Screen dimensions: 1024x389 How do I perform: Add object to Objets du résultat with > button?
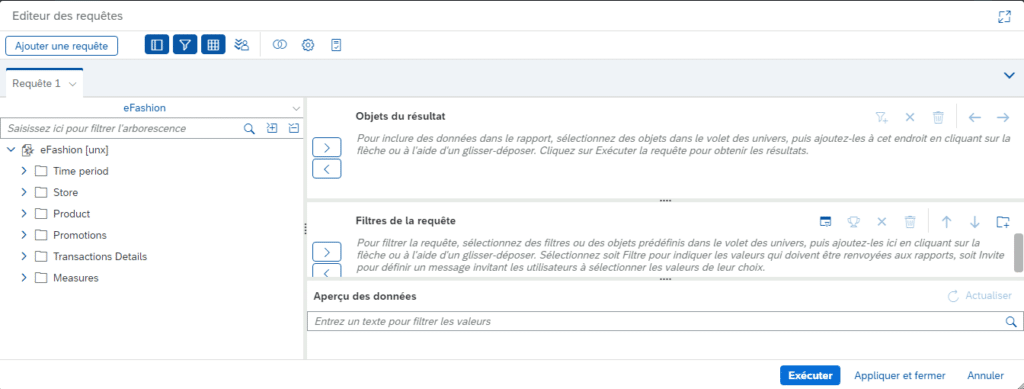[x=327, y=148]
